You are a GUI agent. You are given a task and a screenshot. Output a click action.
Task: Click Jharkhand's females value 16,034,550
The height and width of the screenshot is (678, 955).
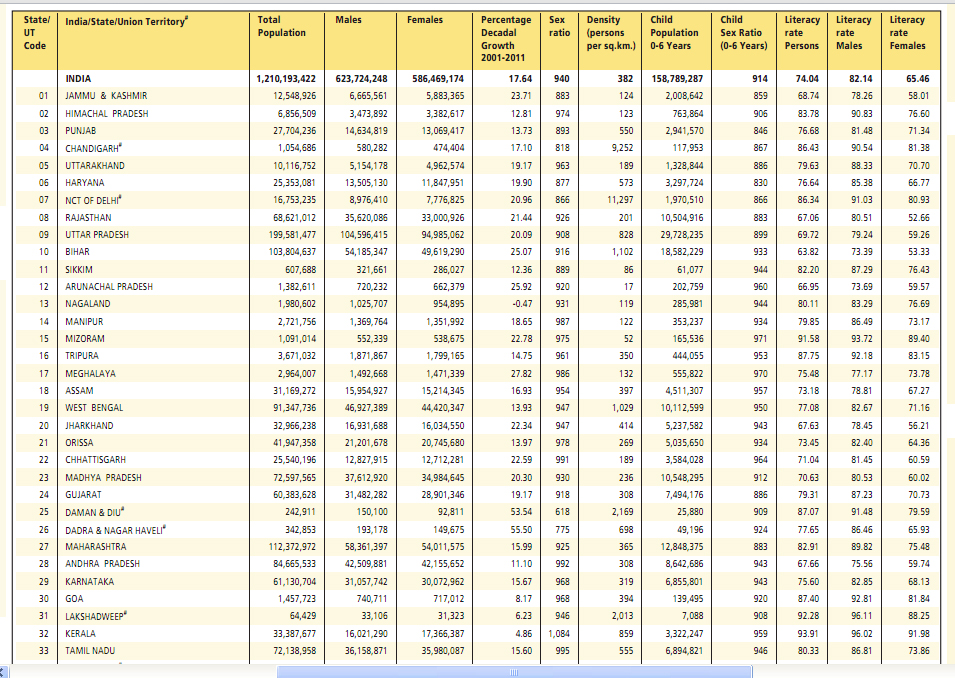pos(442,426)
